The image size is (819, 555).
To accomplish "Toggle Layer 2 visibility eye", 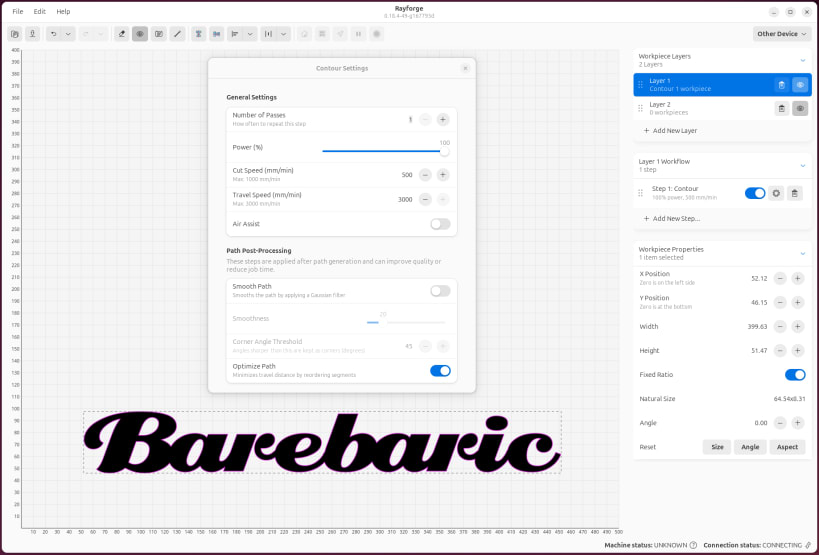I will [800, 109].
